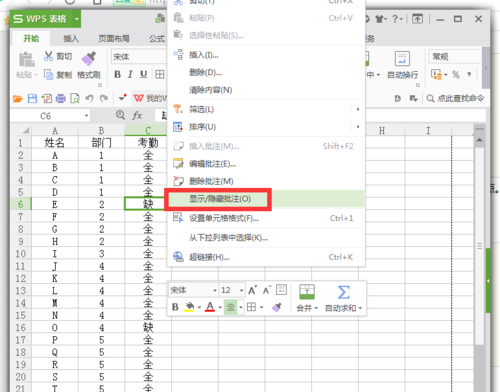Choose 插入(I)... in context menu
The height and width of the screenshot is (392, 500).
(x=265, y=55)
